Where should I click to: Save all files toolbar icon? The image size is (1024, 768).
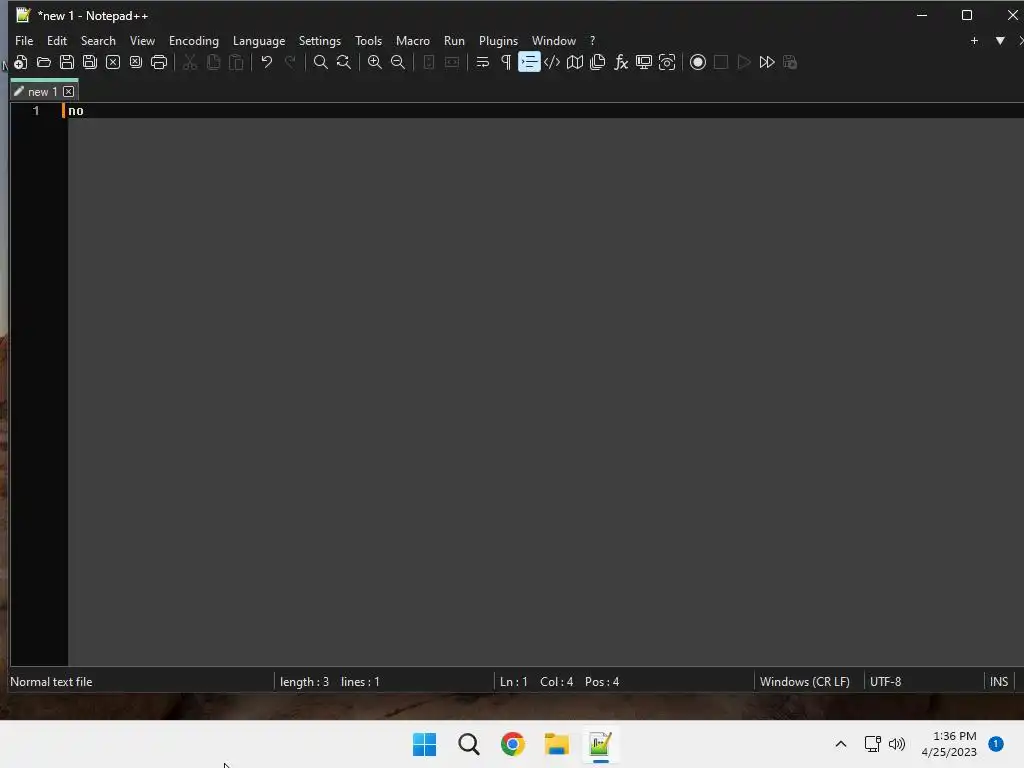pyautogui.click(x=89, y=63)
